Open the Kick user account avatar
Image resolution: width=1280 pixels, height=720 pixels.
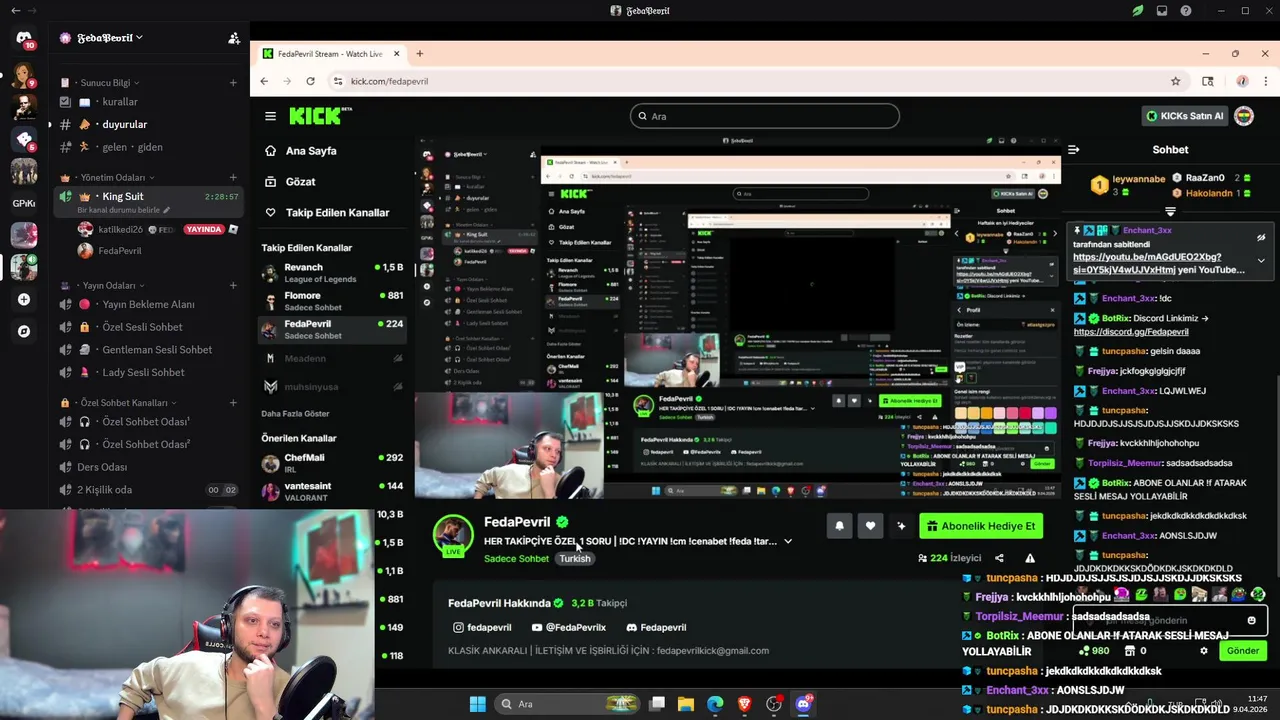point(1244,116)
